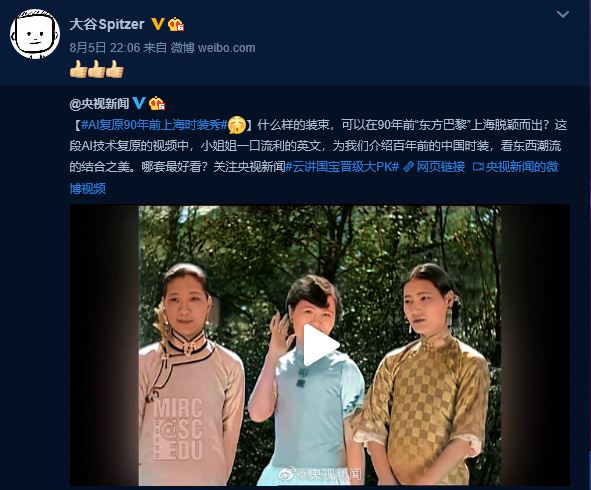
Task: Open hashtag #AI复原90年前上海时装秀#
Action: (154, 125)
